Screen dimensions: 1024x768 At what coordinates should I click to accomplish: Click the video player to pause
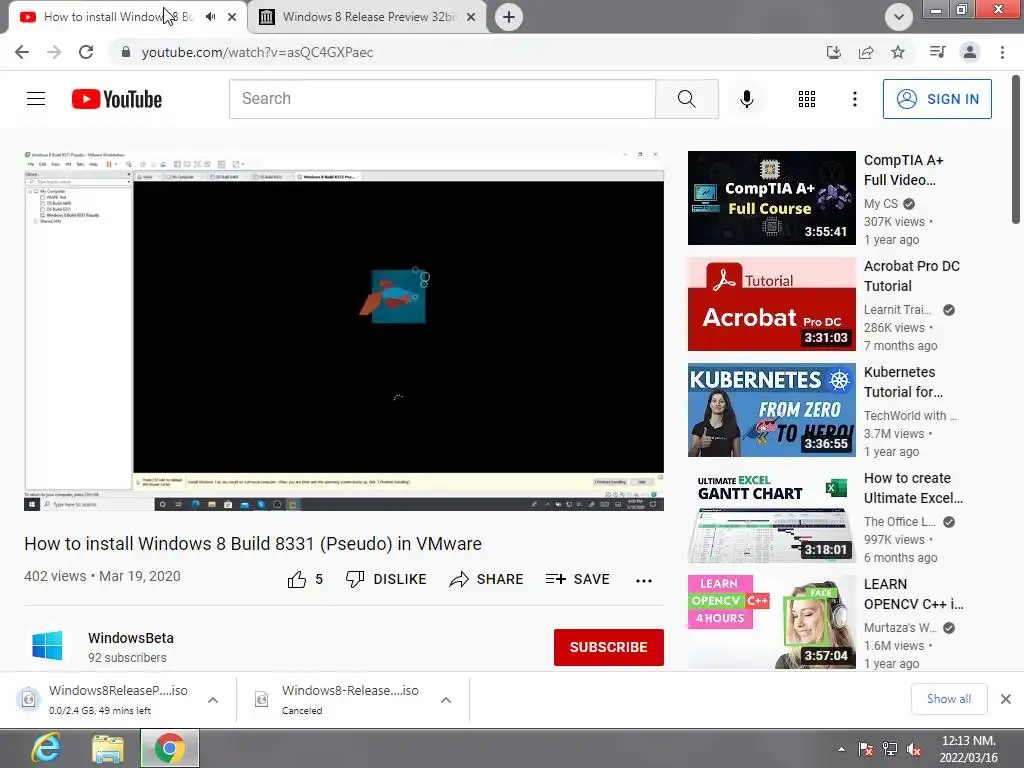344,330
